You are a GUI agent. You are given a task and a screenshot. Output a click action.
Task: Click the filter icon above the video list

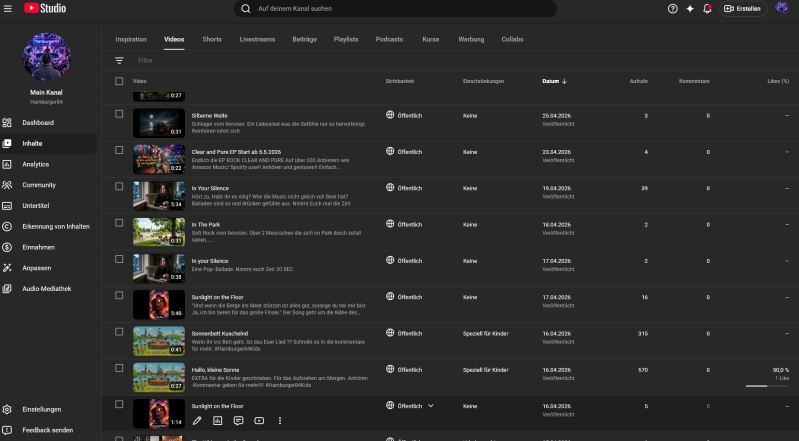[119, 60]
